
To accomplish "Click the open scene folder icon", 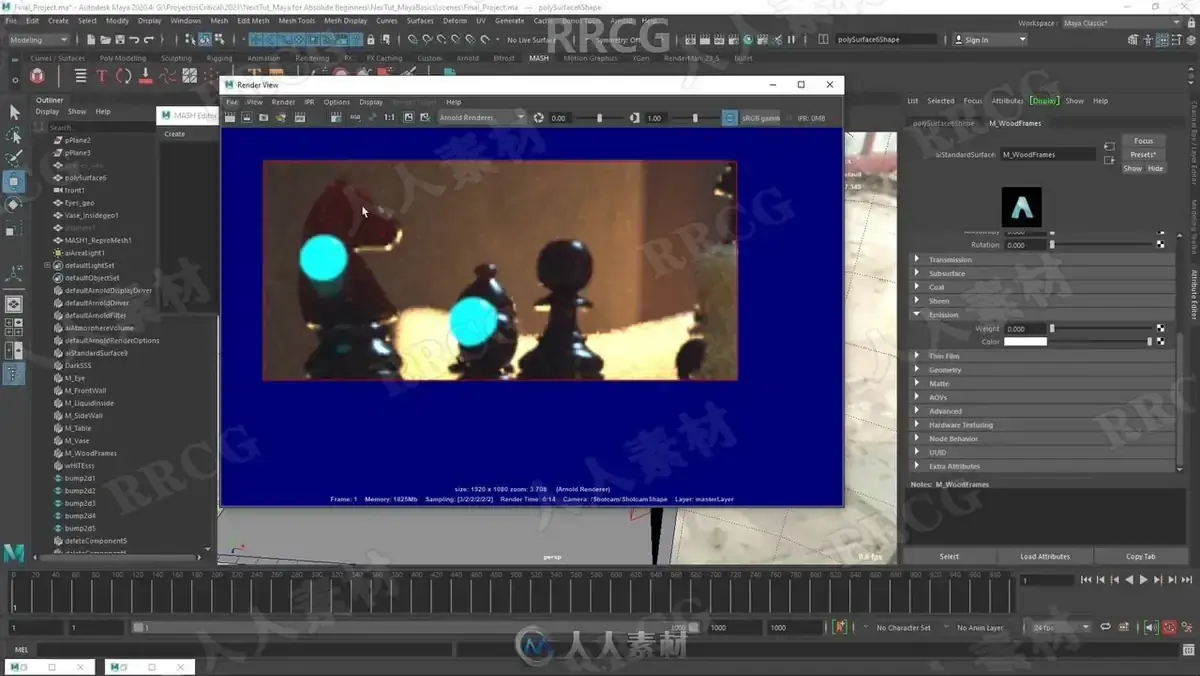I will [106, 40].
